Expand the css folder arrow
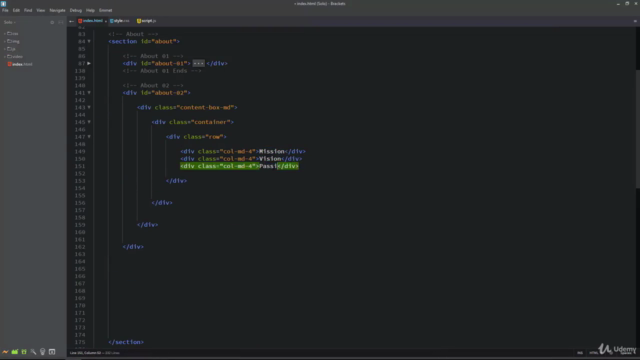 click(4, 33)
